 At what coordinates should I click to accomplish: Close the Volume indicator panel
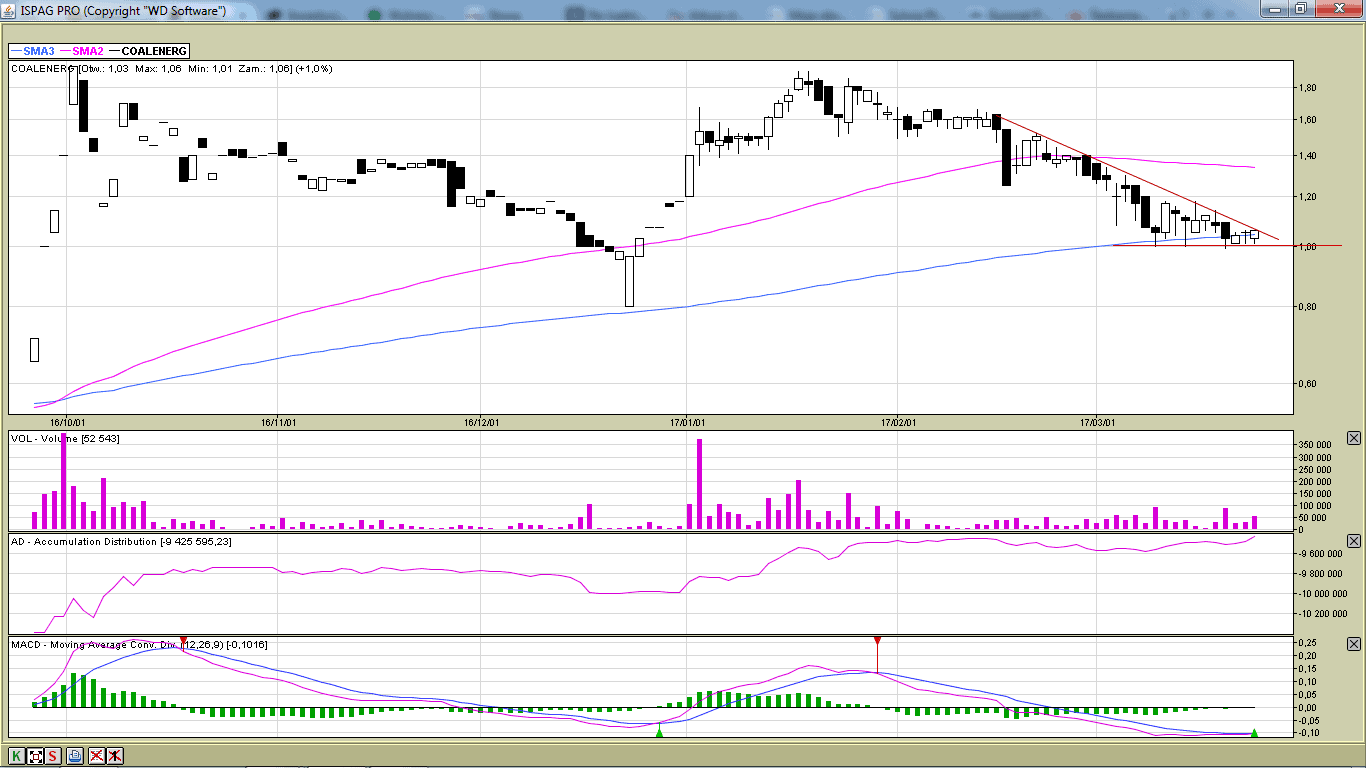pyautogui.click(x=1354, y=438)
